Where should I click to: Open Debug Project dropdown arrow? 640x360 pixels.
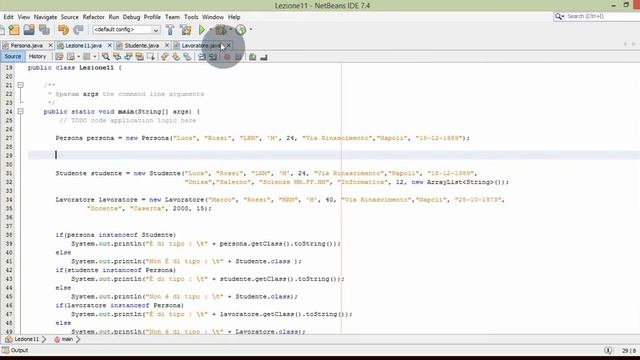coord(231,29)
